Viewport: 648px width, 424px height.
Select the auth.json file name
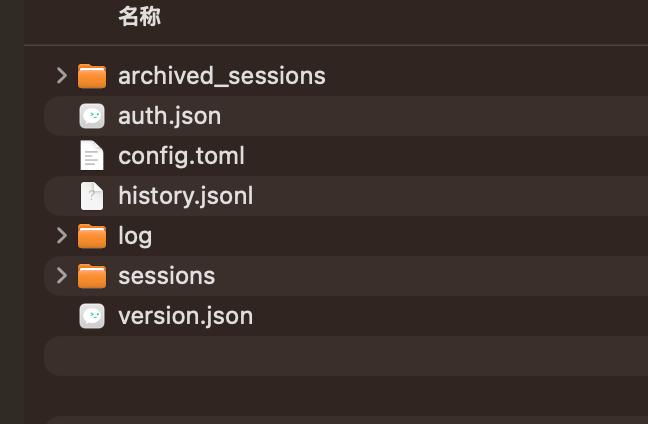click(x=169, y=116)
